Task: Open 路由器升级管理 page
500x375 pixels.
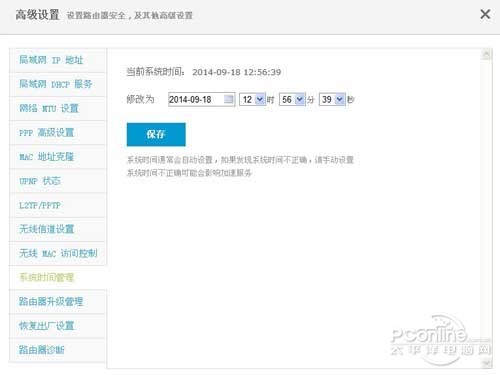Action: (x=58, y=302)
